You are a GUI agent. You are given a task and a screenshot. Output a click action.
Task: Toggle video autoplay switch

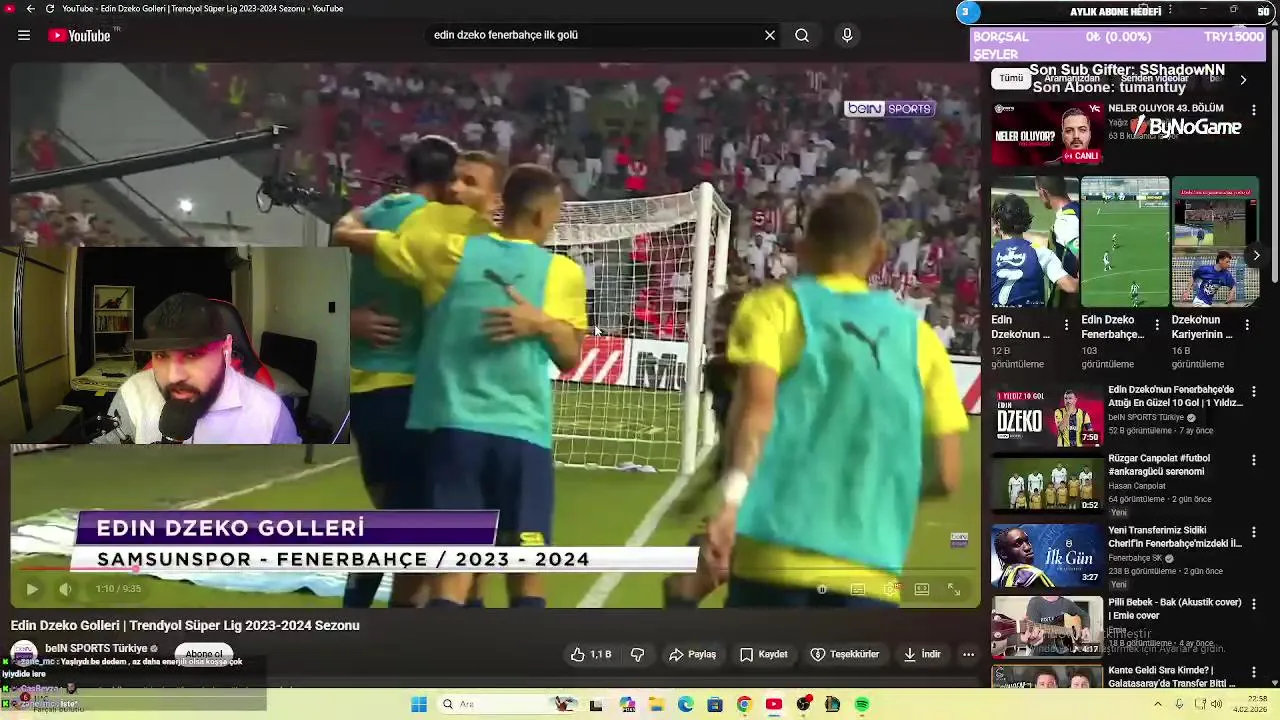point(822,590)
